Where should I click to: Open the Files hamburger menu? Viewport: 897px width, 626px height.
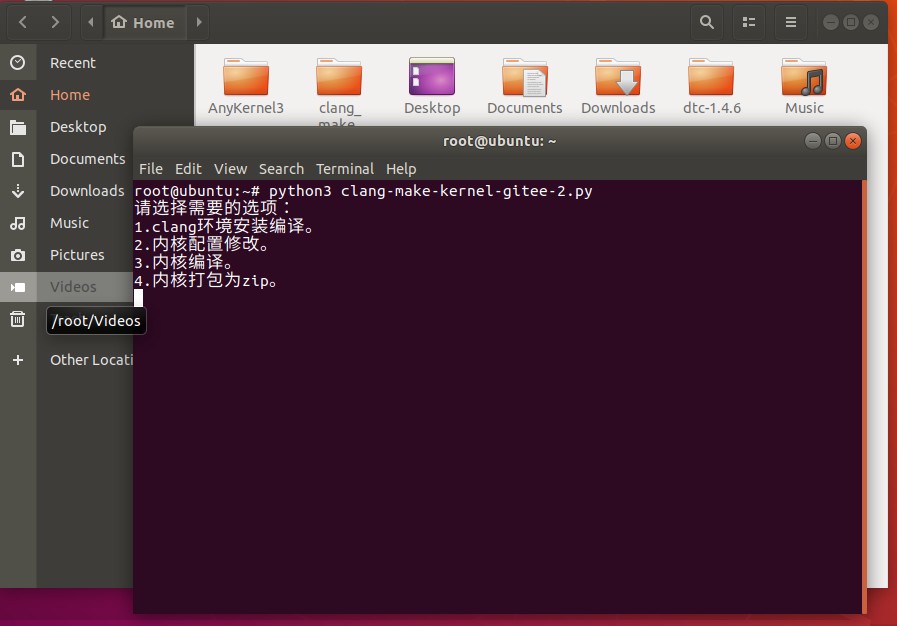tap(791, 22)
